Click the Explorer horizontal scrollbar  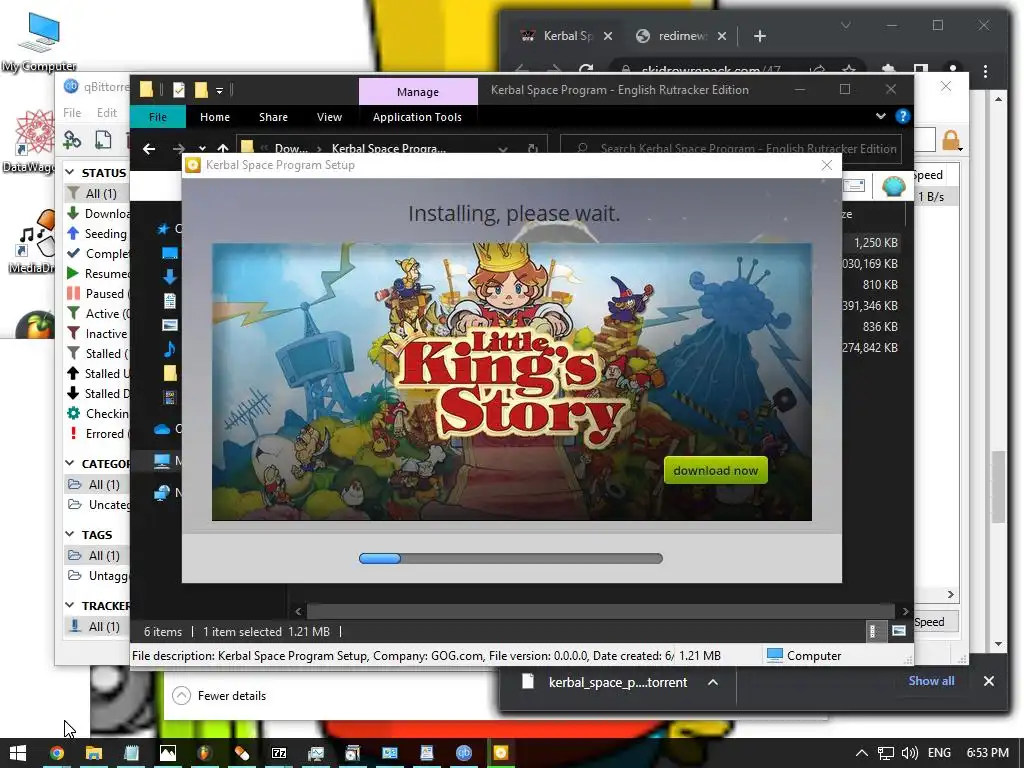point(600,611)
